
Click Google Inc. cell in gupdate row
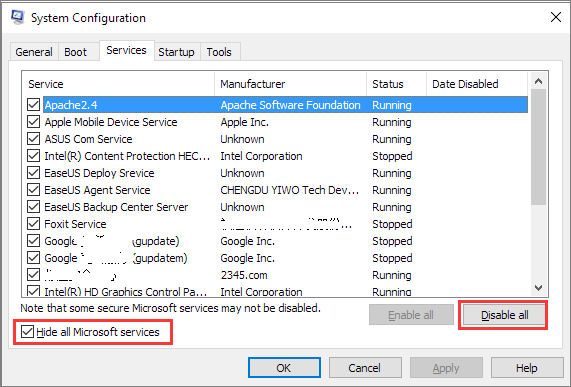point(248,241)
